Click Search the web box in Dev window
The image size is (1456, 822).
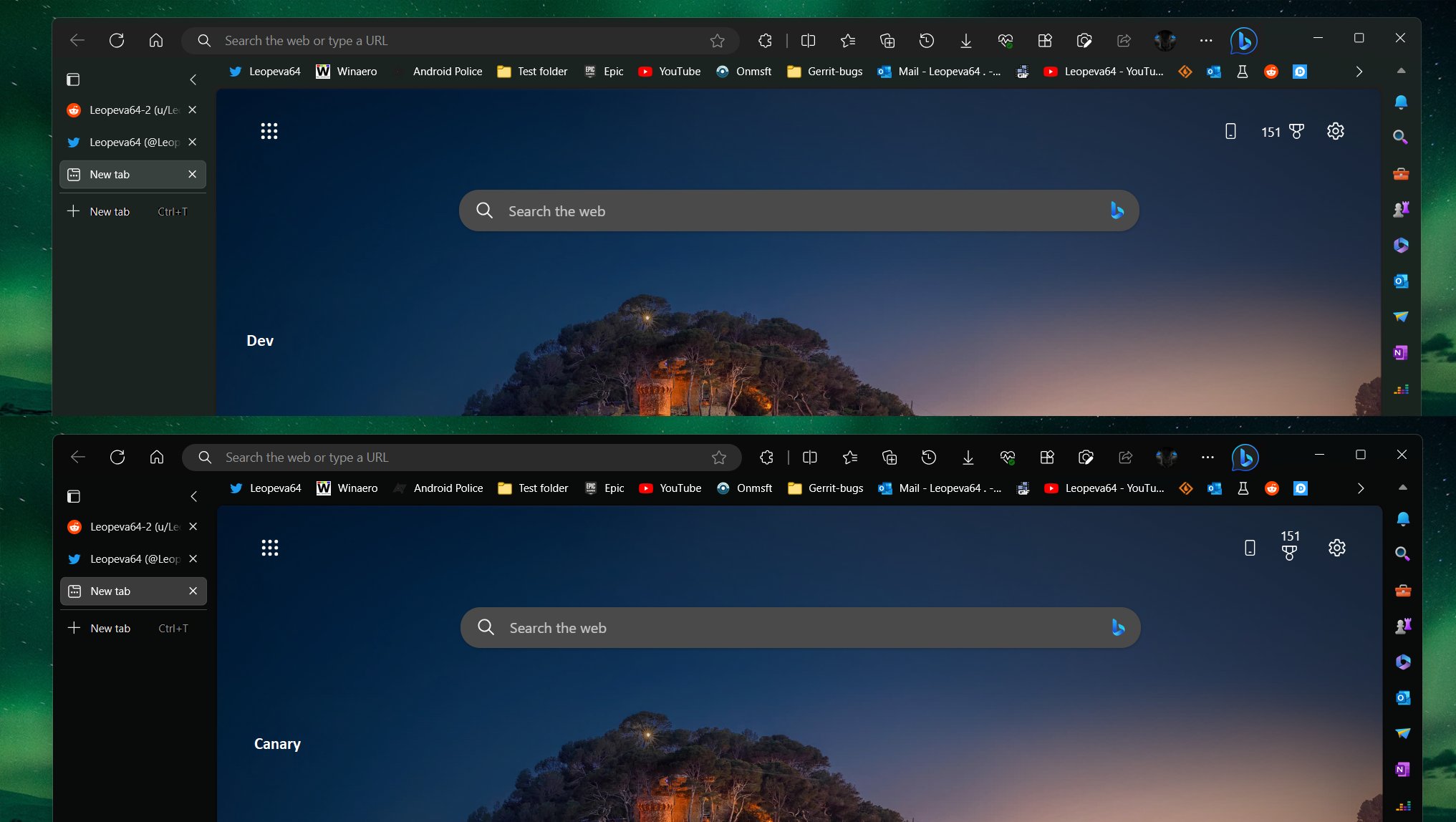[x=799, y=211]
